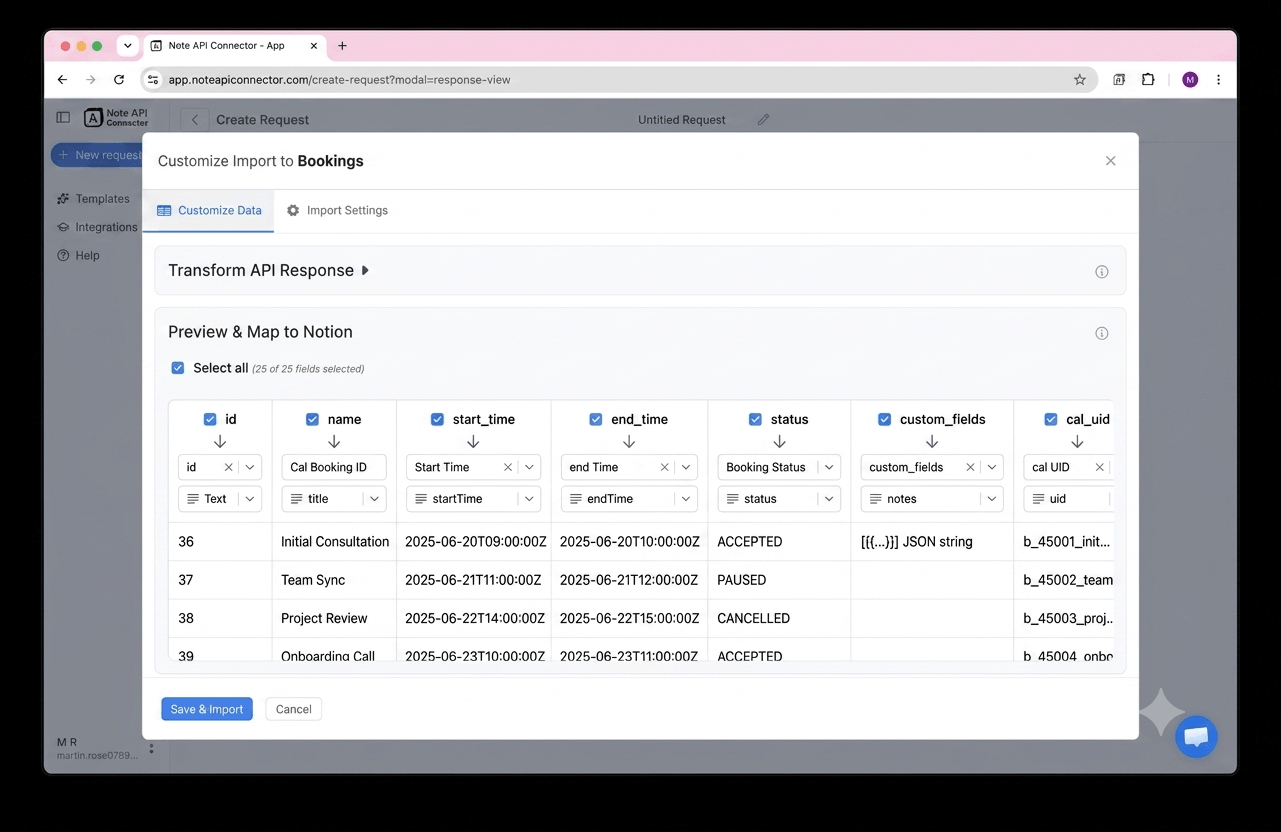Click the New request button
The width and height of the screenshot is (1281, 832).
[x=97, y=155]
